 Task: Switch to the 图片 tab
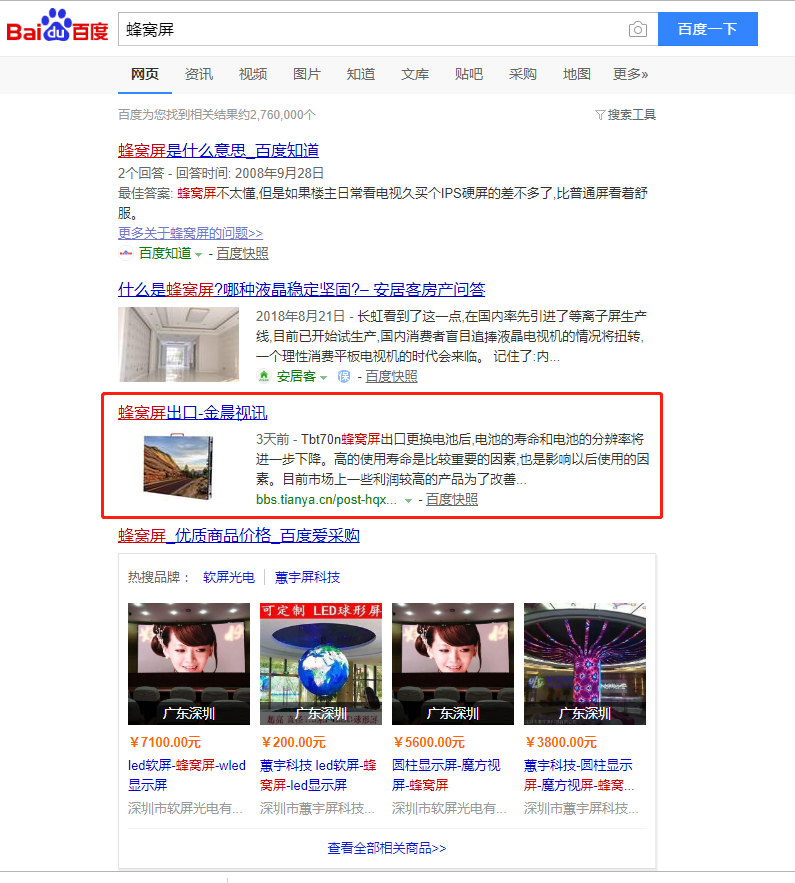point(307,74)
